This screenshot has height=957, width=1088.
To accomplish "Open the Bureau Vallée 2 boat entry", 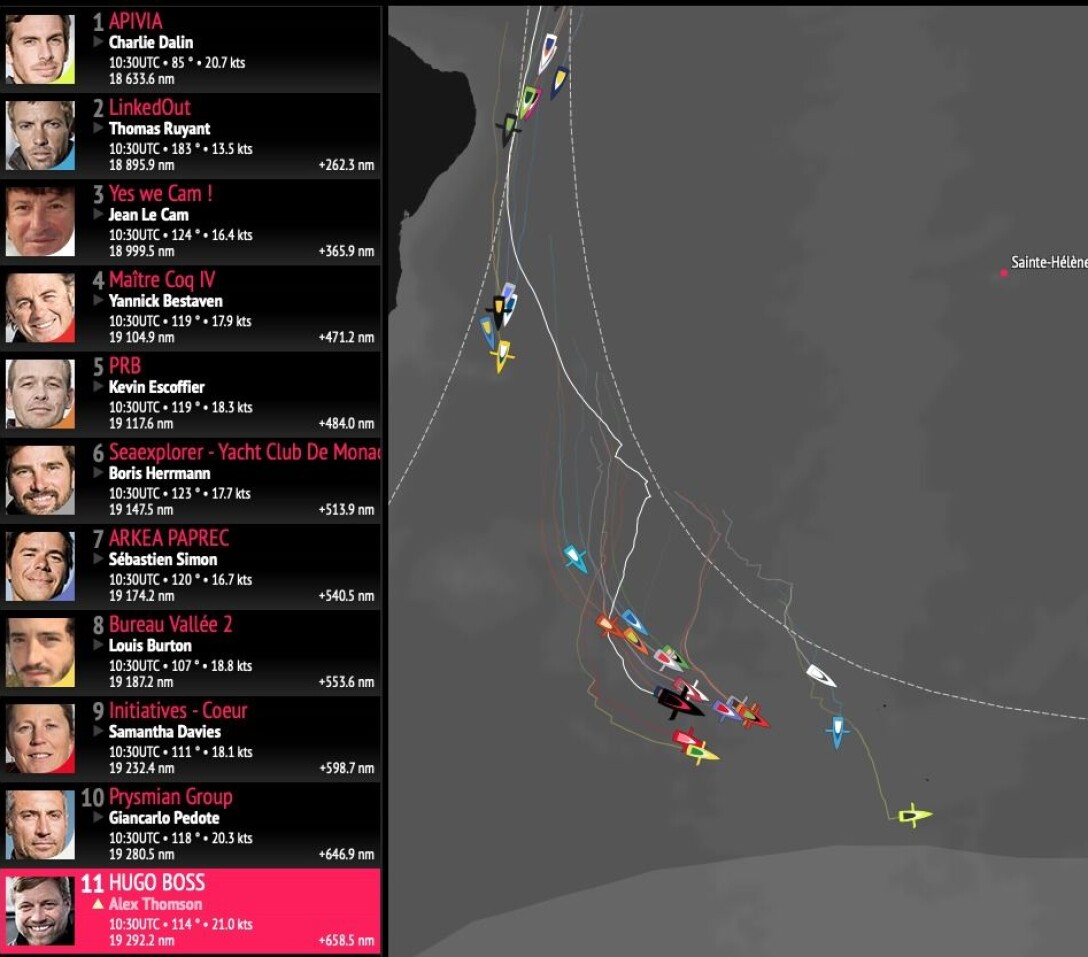I will point(171,624).
